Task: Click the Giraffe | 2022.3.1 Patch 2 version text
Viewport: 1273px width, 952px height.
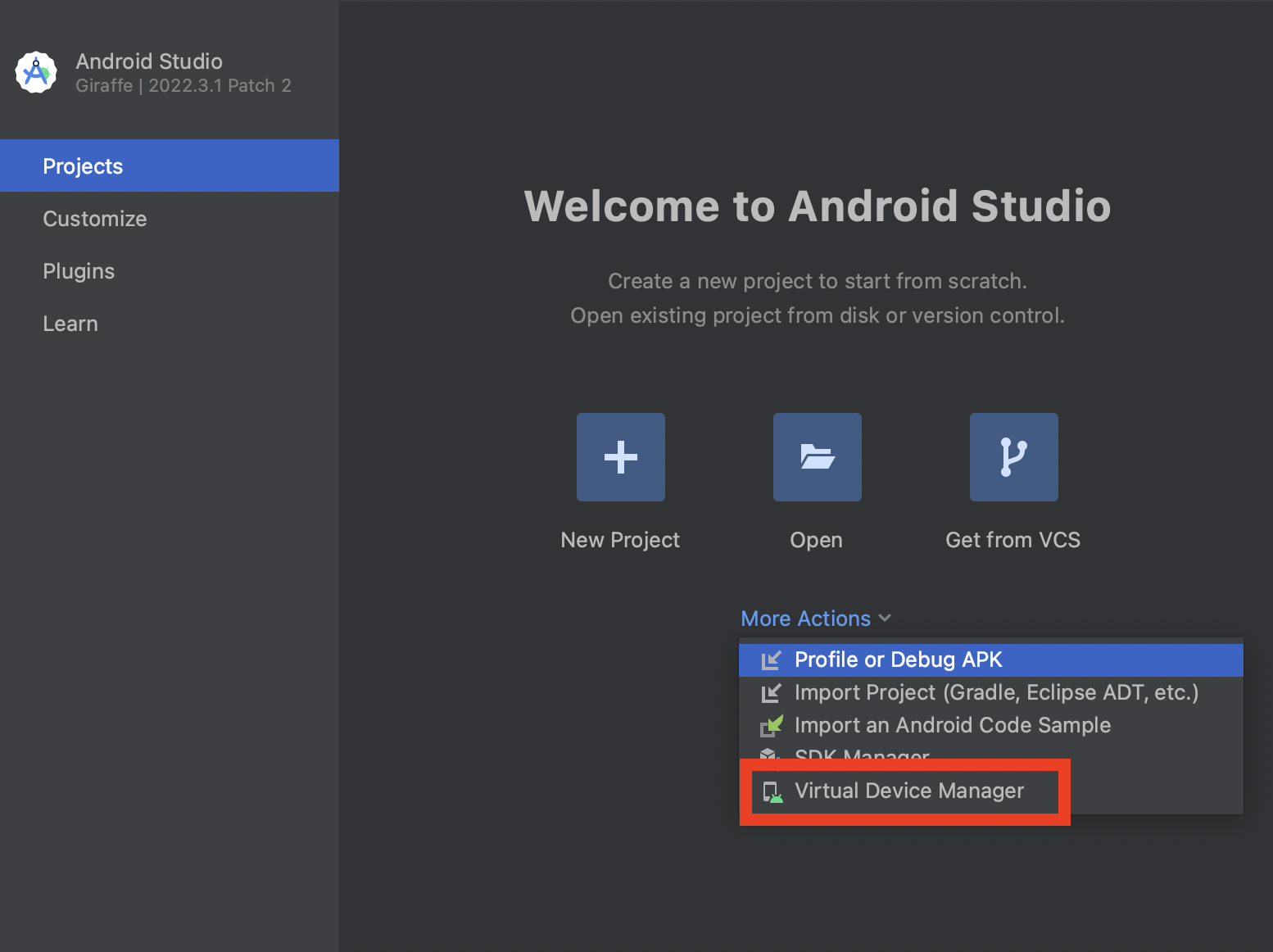Action: [x=183, y=85]
